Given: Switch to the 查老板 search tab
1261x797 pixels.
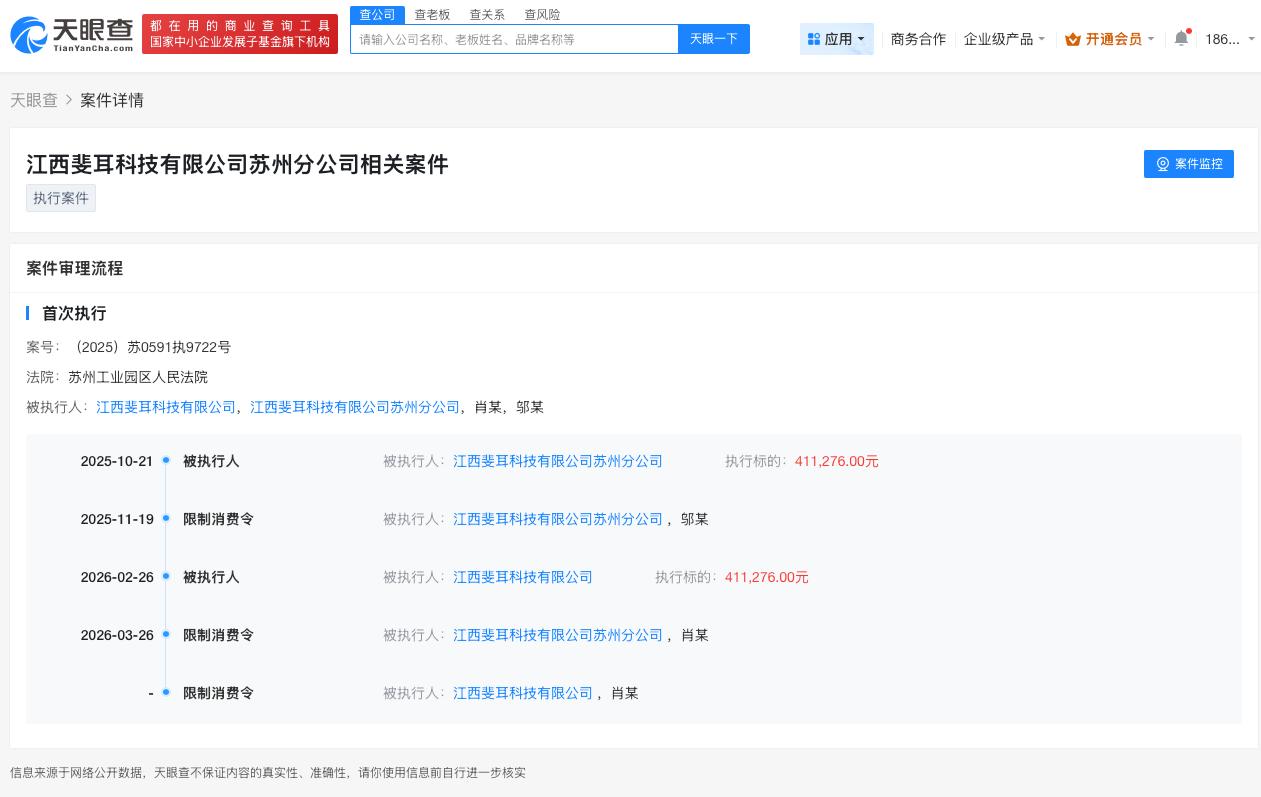Looking at the screenshot, I should tap(432, 14).
